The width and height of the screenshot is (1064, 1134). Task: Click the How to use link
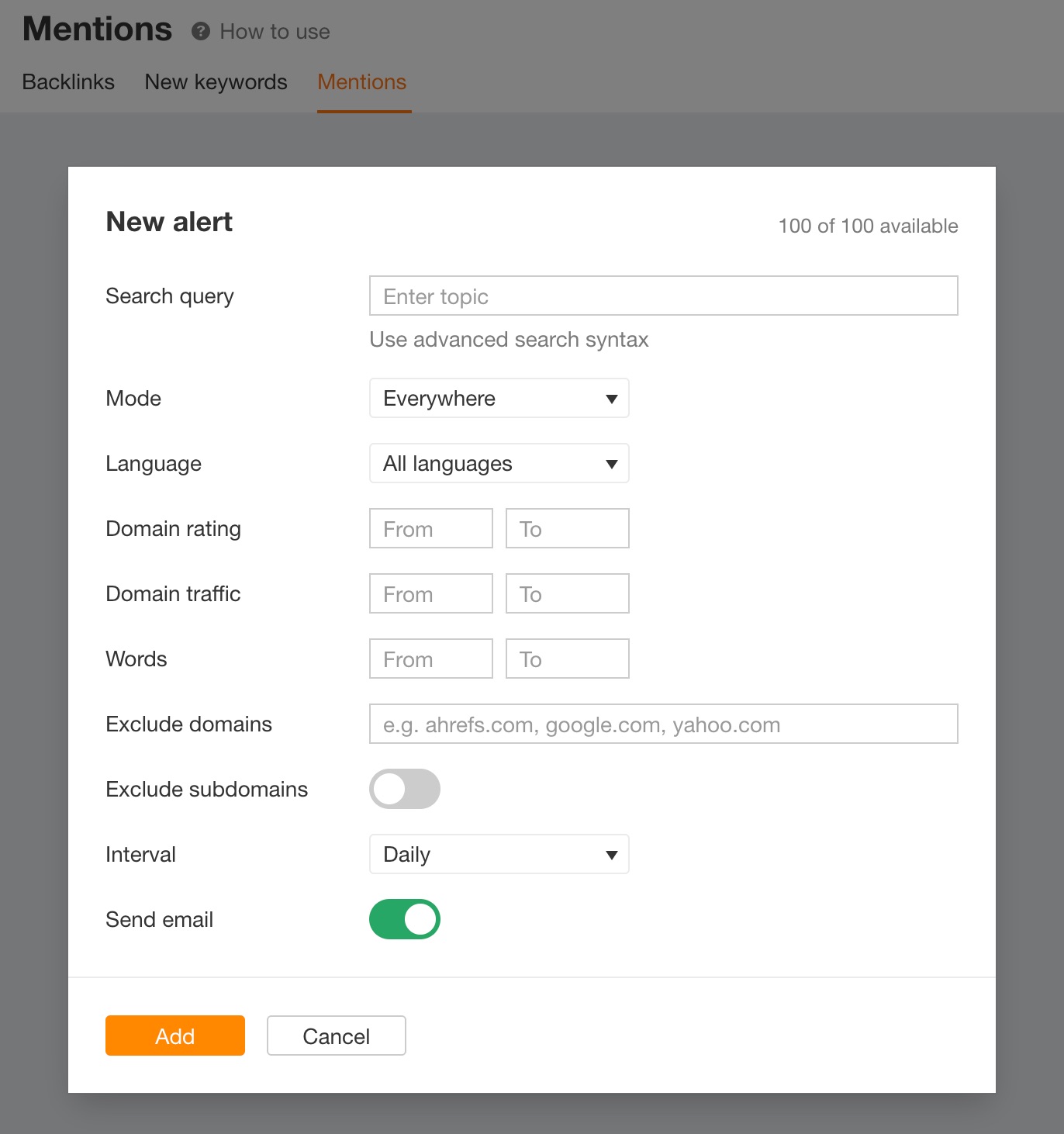pos(275,32)
